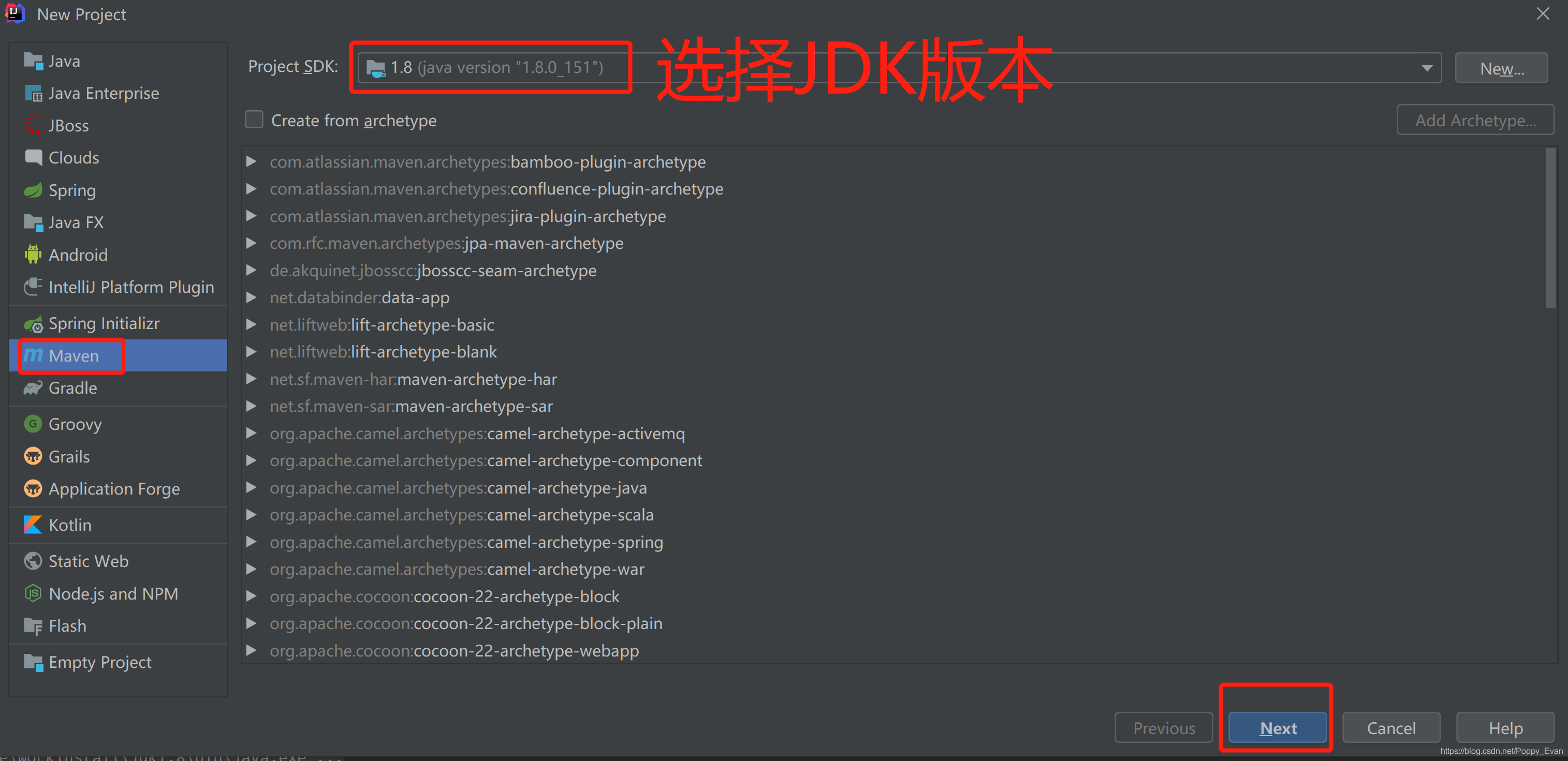Viewport: 1568px width, 761px height.
Task: Pick the Static Web globe icon
Action: pos(33,561)
